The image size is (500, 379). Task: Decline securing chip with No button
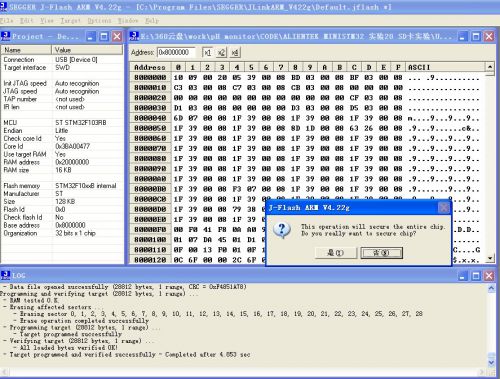[381, 253]
